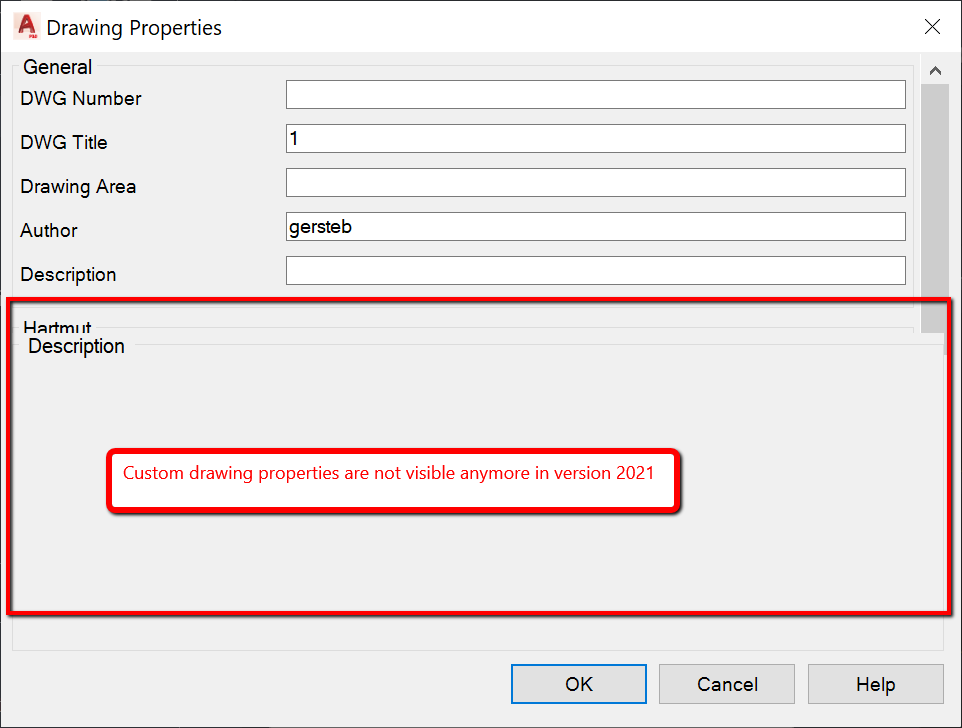Click the empty Drawing Area input box

[x=595, y=182]
